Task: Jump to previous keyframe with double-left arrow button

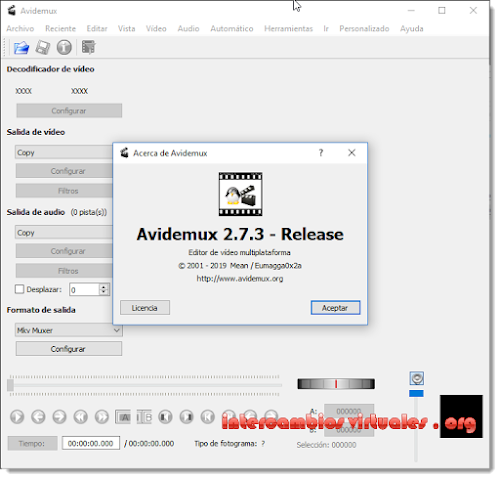Action: 81,417
